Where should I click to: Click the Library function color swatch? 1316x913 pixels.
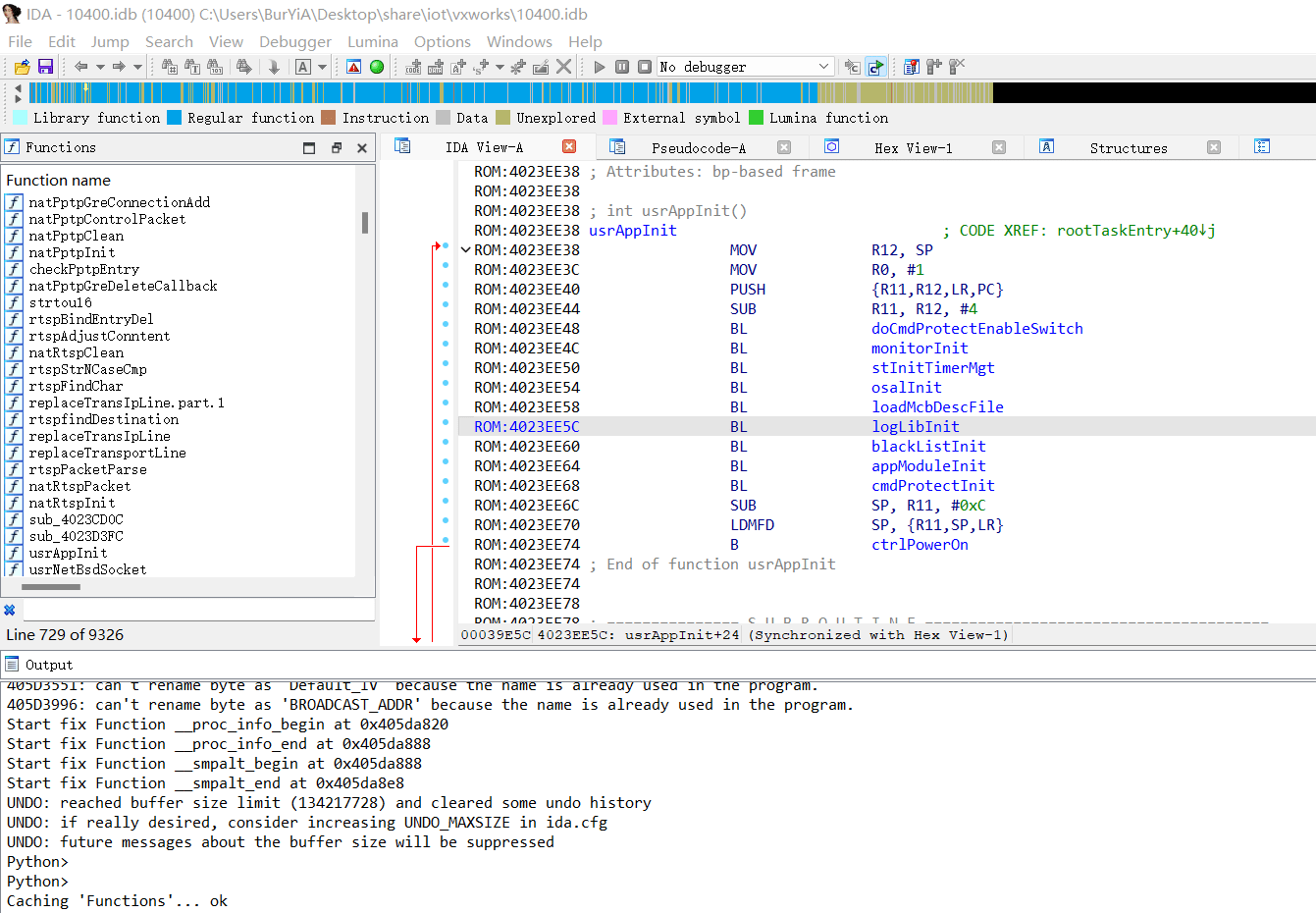click(21, 118)
